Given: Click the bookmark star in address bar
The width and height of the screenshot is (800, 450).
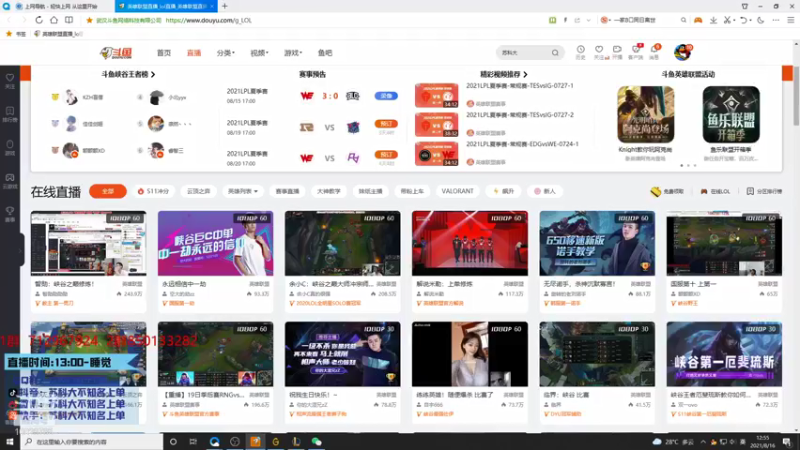Looking at the screenshot, I should [89, 20].
